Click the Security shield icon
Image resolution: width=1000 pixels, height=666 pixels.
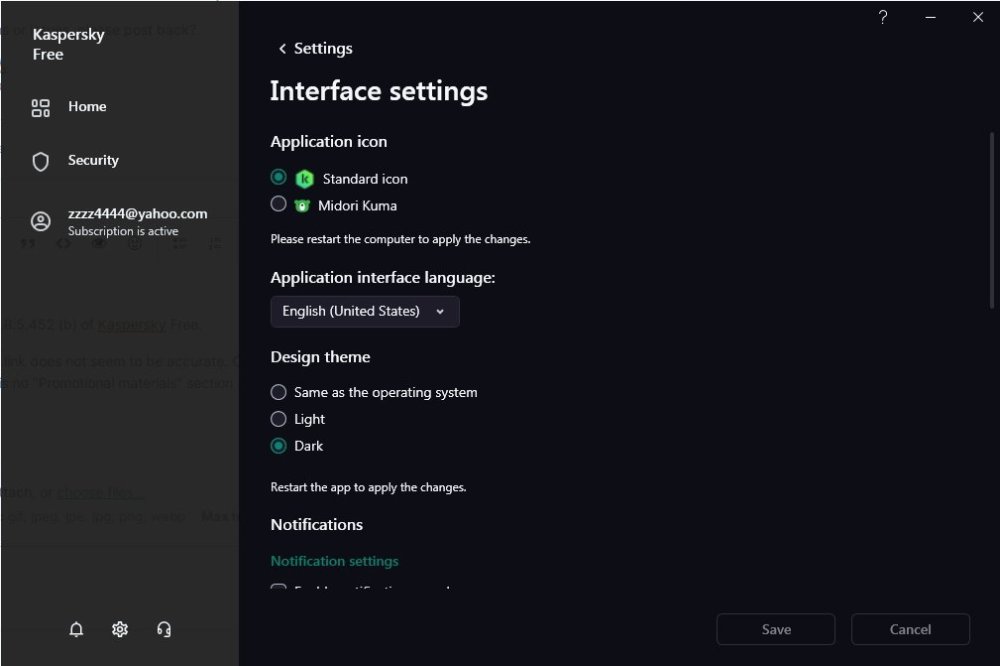pyautogui.click(x=41, y=161)
